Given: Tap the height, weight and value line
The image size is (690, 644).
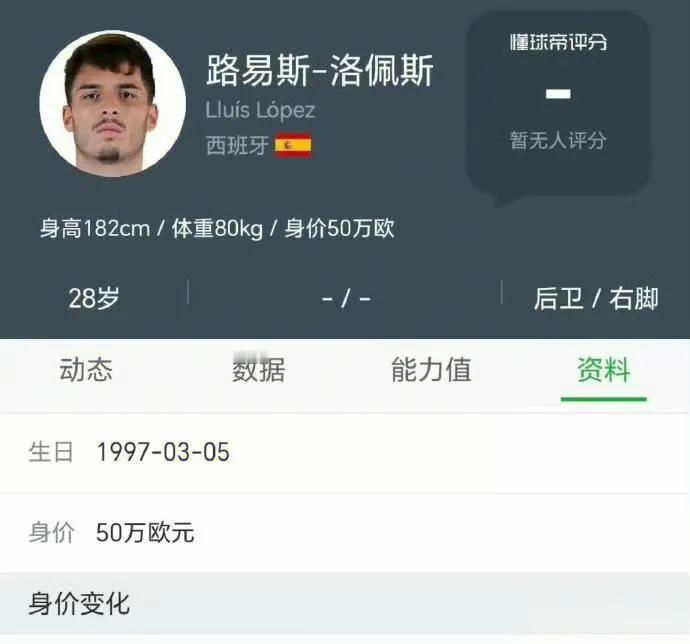Looking at the screenshot, I should coord(217,228).
